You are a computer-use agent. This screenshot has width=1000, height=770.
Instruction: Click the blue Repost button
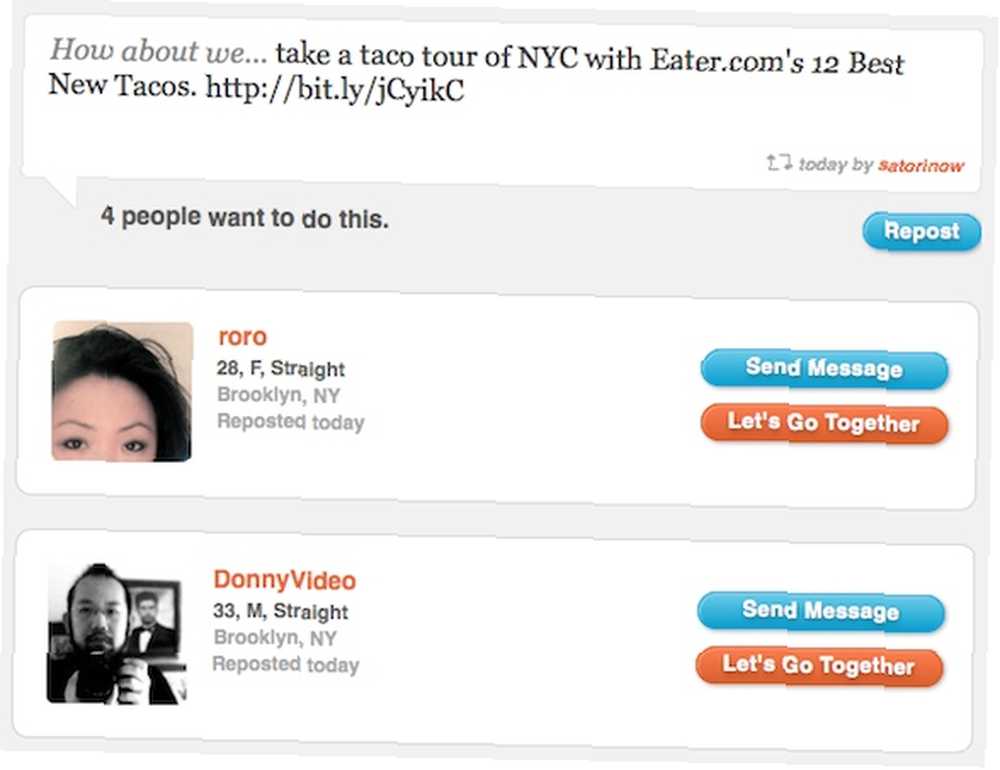point(922,231)
